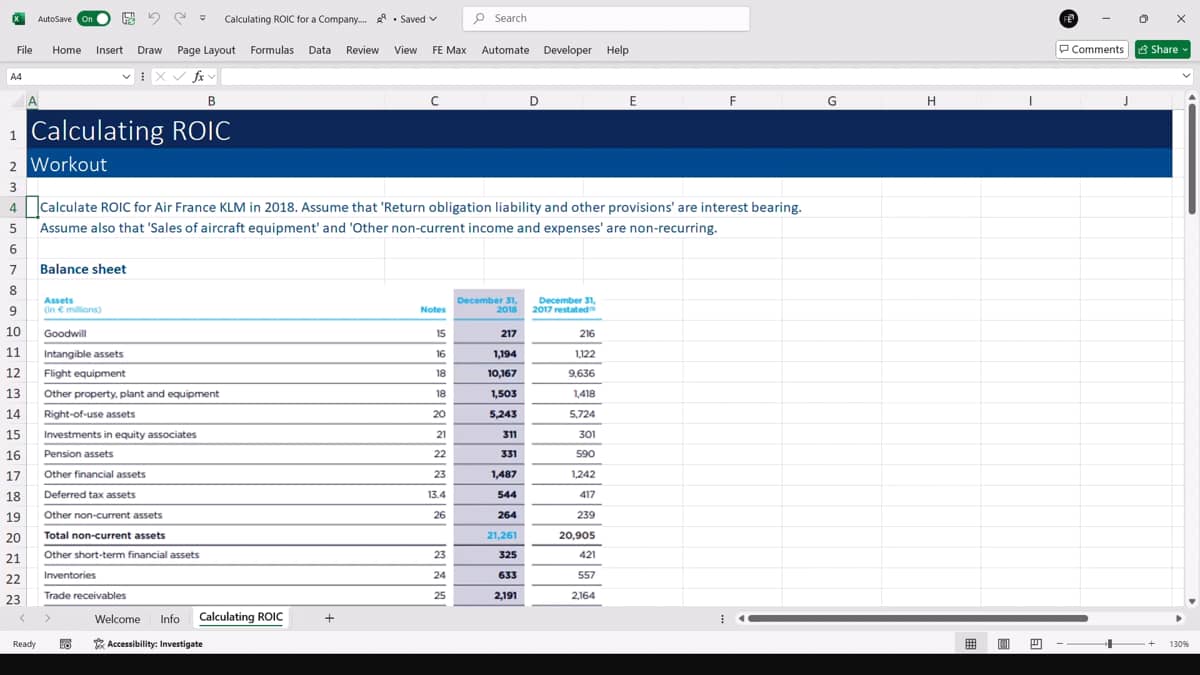Switch to Page Layout view icon

pos(1003,644)
